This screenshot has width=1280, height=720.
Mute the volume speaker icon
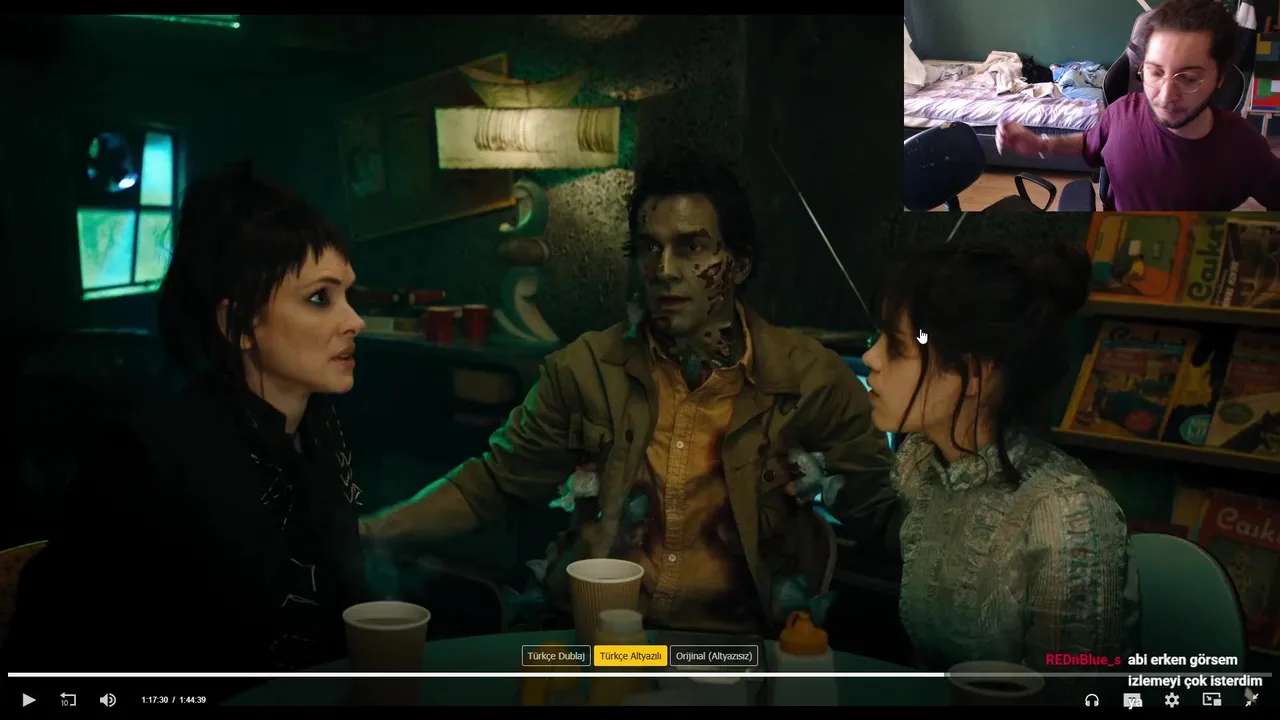point(108,700)
